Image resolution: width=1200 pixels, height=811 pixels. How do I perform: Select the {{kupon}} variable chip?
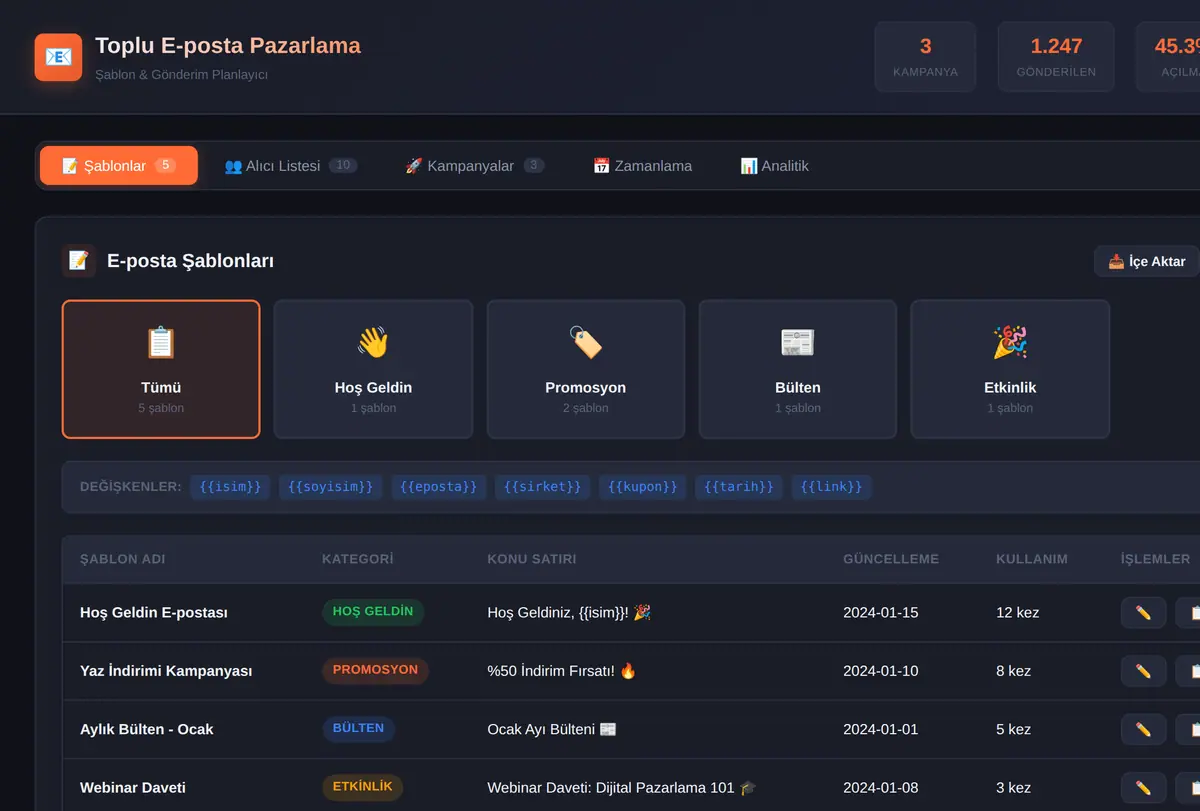[x=642, y=487]
